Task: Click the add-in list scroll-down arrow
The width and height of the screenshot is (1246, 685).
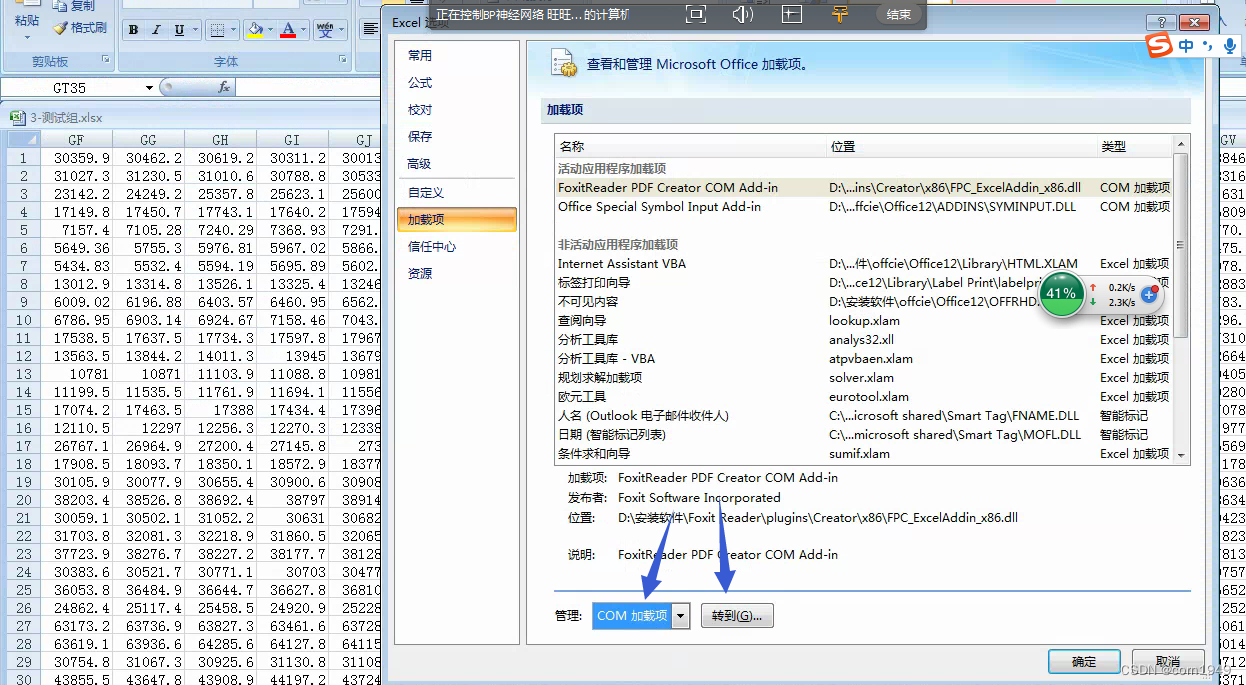Action: coord(1181,455)
